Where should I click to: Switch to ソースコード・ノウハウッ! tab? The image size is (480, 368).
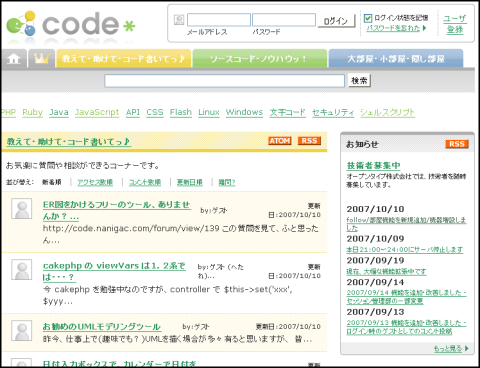click(260, 59)
